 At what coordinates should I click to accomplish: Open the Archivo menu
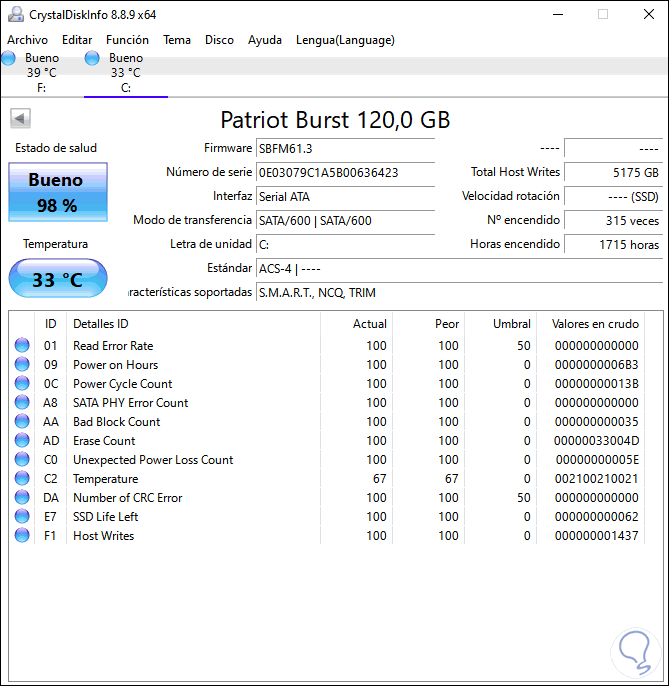[27, 40]
